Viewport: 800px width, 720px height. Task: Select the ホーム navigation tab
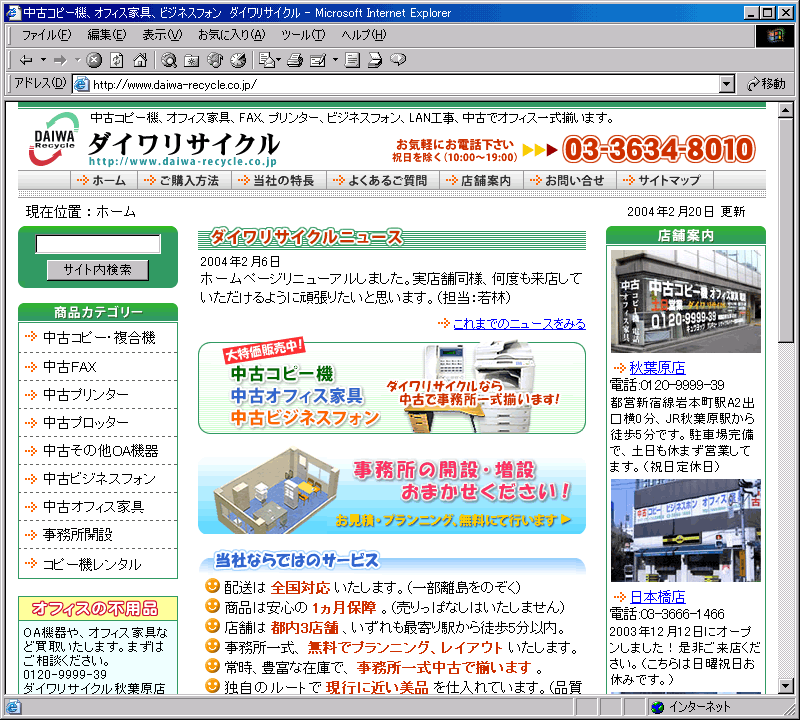click(104, 180)
